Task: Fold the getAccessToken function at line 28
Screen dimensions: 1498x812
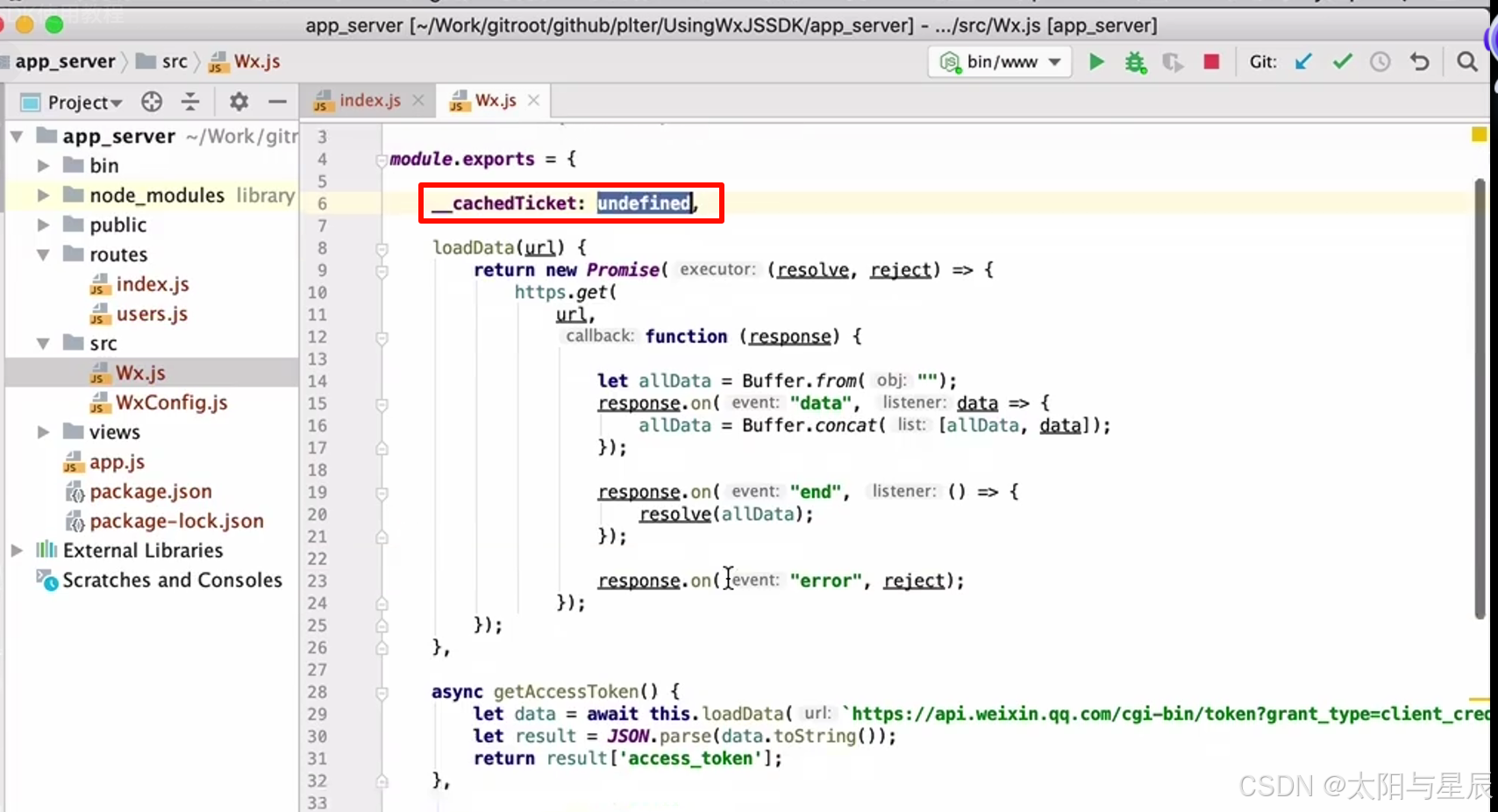Action: tap(382, 694)
